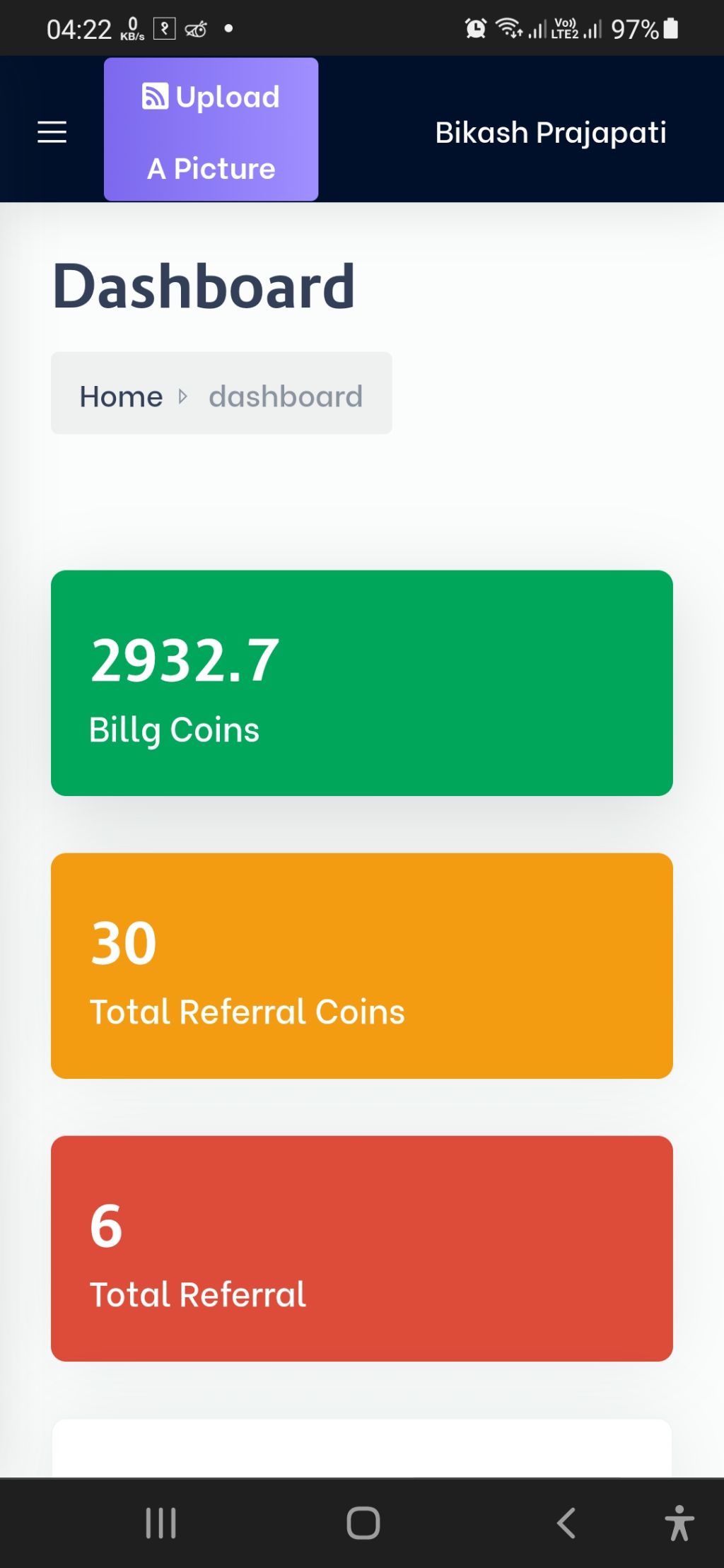Open the green Billg Coins card

click(362, 683)
